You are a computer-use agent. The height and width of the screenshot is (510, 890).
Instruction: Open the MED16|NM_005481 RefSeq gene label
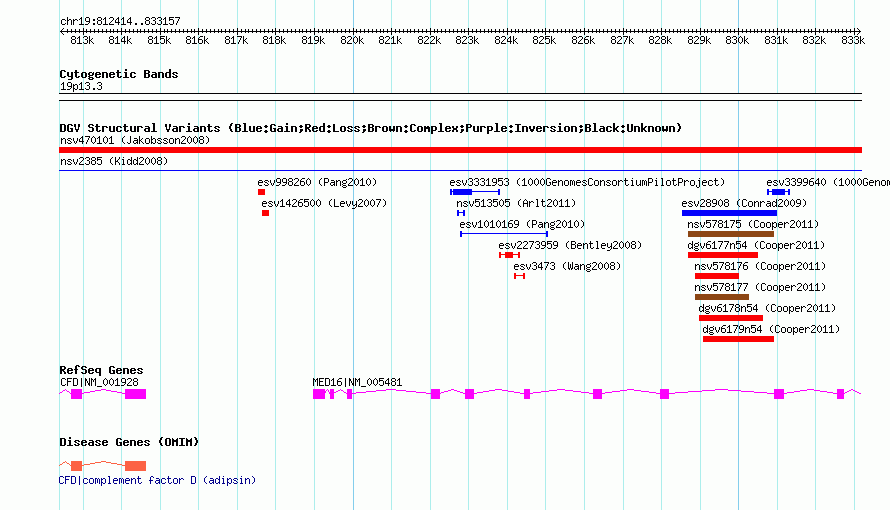click(x=357, y=382)
